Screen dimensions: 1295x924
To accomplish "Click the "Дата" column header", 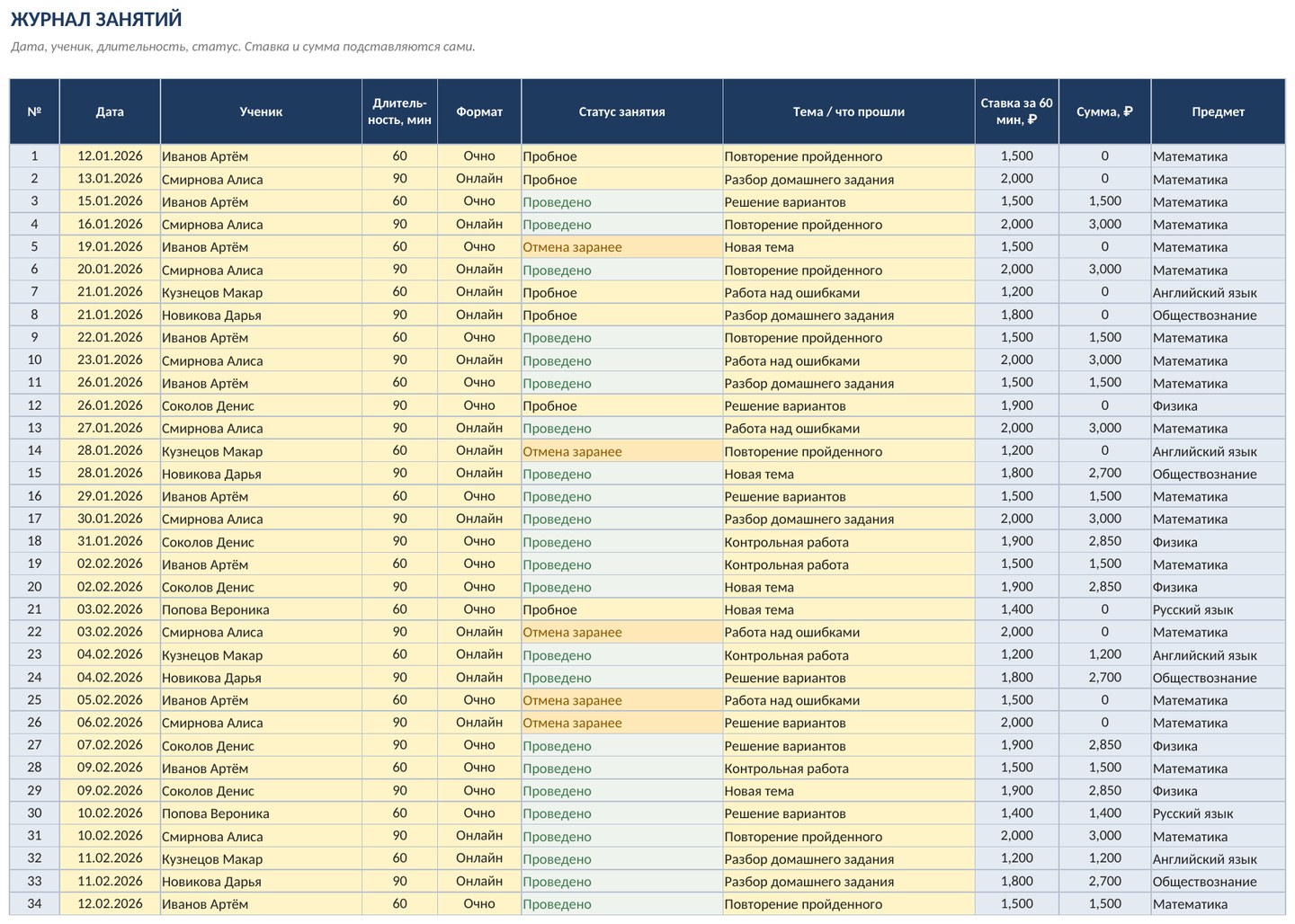I will (x=110, y=111).
